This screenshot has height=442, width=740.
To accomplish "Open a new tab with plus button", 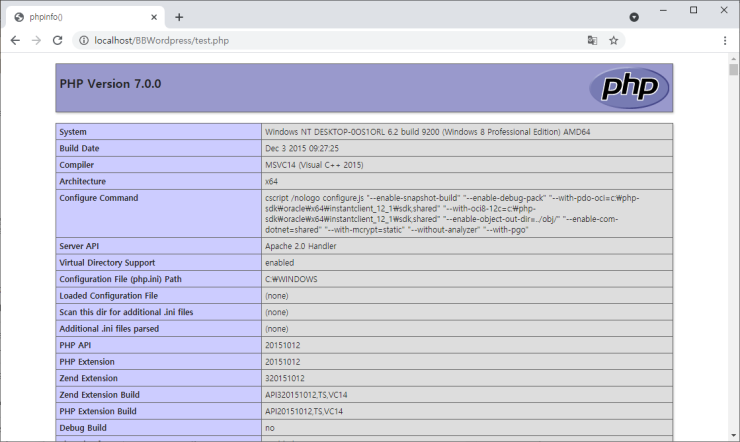I will [179, 17].
